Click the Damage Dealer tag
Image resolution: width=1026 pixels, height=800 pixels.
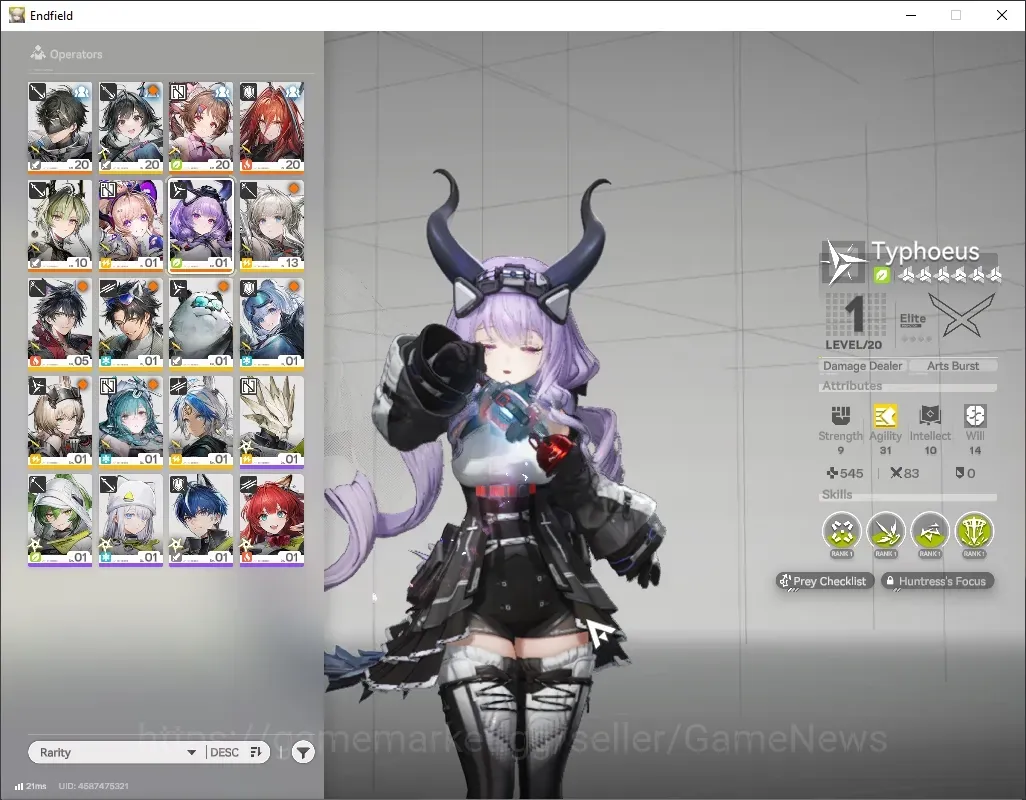click(x=862, y=366)
